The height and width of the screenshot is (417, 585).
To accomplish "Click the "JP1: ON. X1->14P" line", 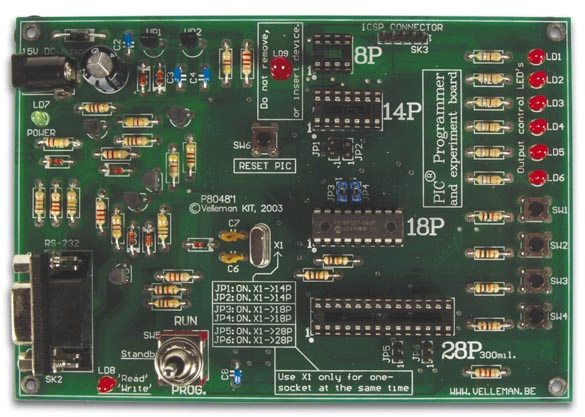I will [253, 288].
